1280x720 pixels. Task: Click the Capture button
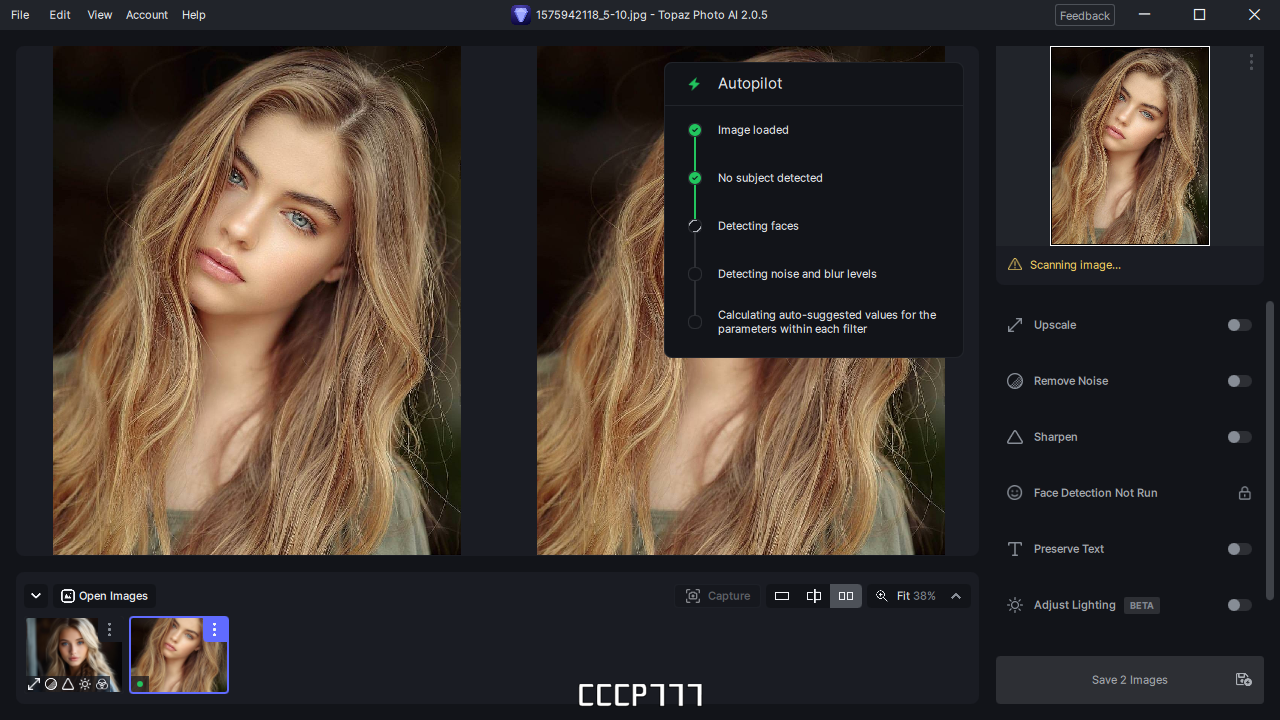click(x=718, y=596)
